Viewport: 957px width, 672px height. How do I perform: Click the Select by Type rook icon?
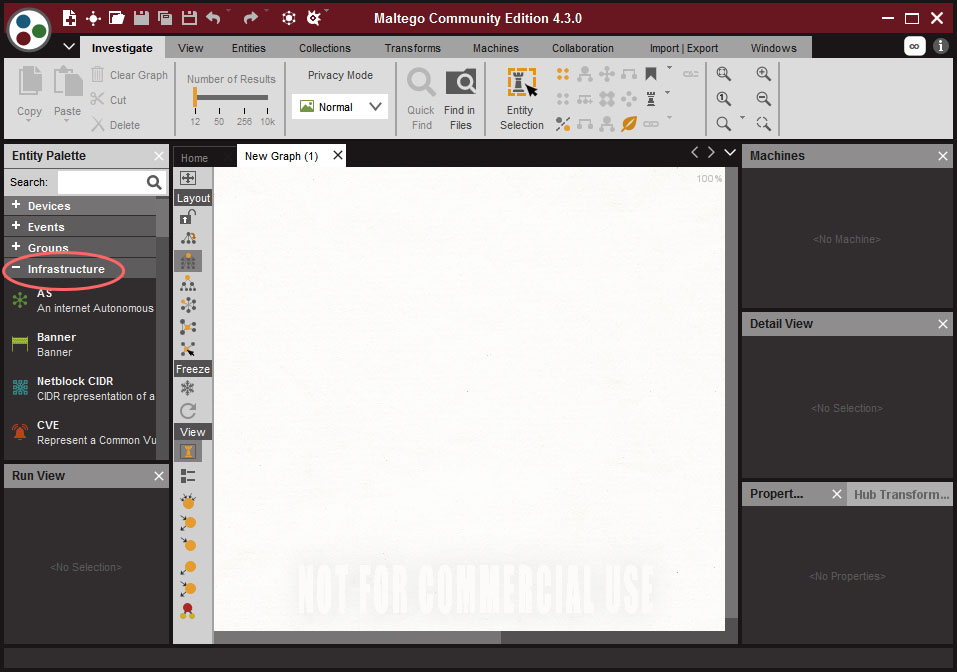[651, 99]
